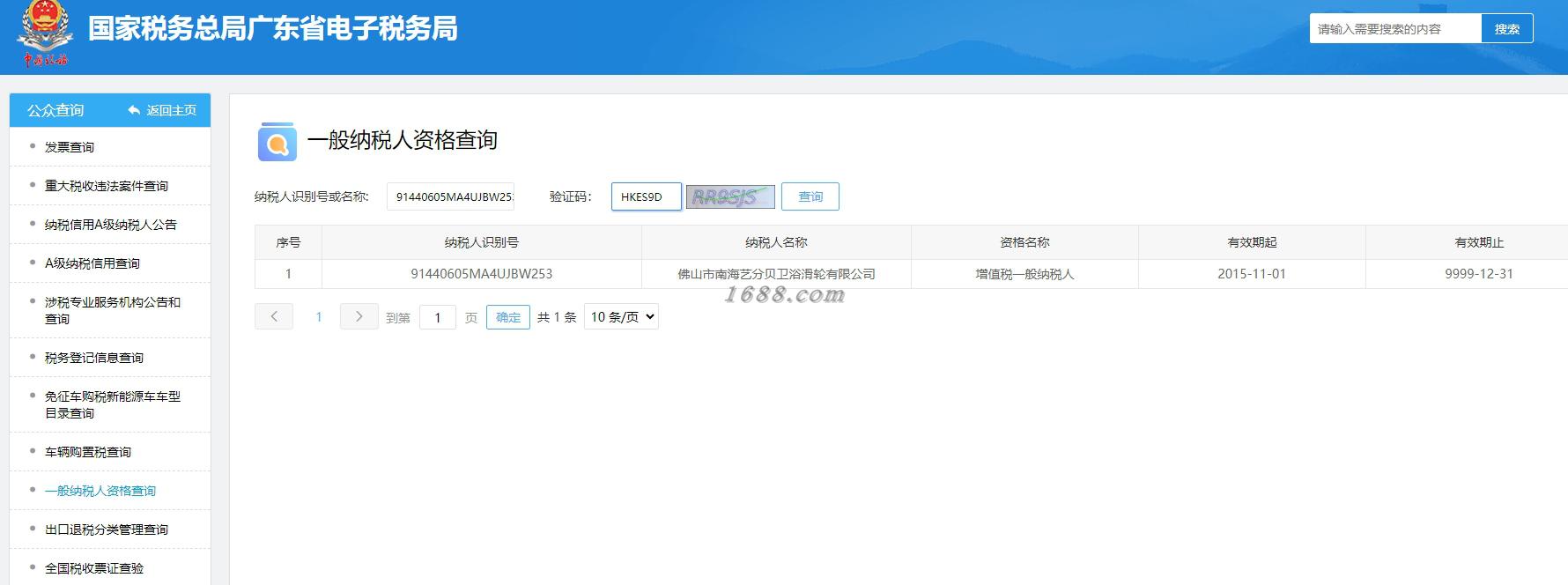This screenshot has width=1568, height=585.
Task: Open 出口退税分类管理查询 menu item
Action: point(107,529)
